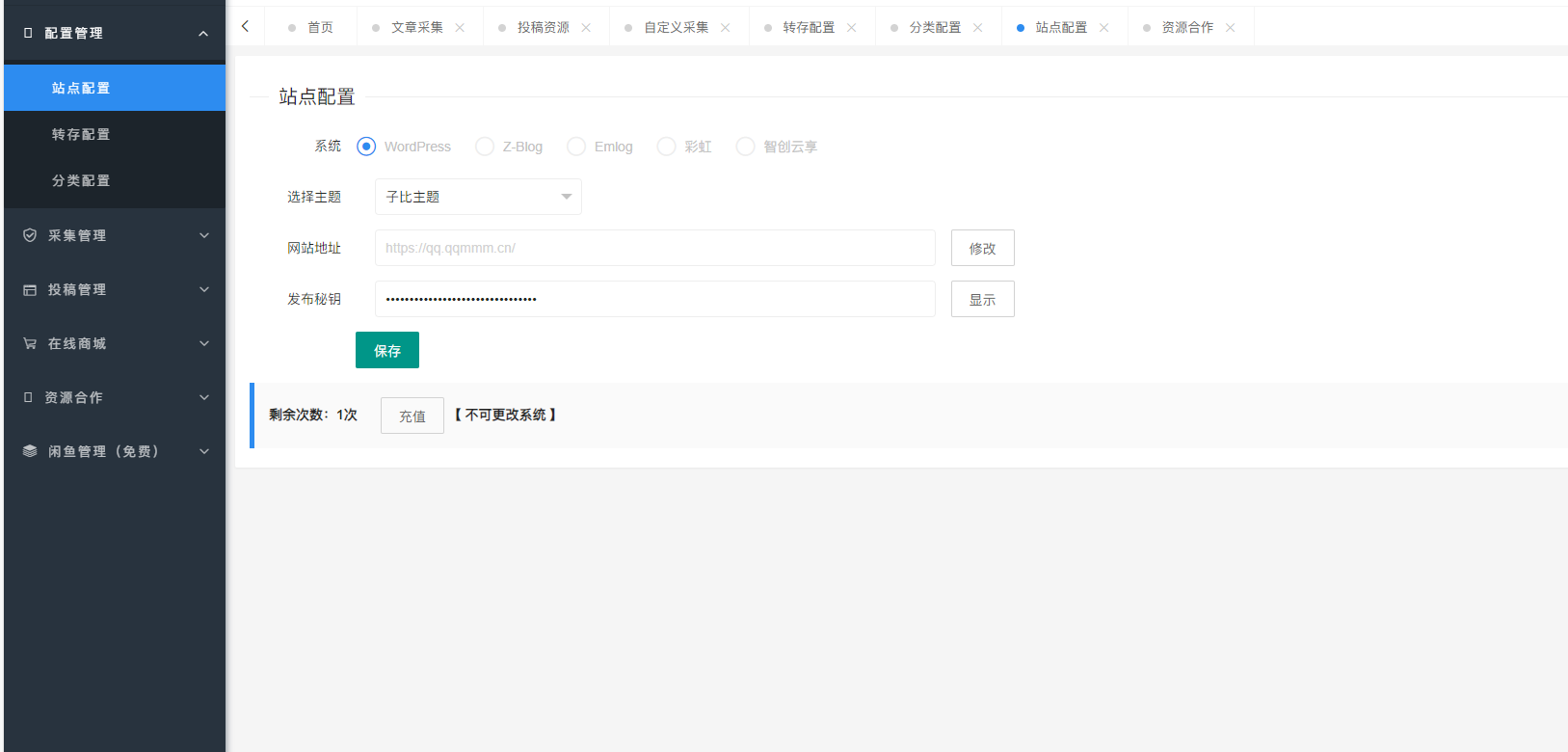This screenshot has width=1568, height=752.
Task: Choose the Z-Blog radio option
Action: coord(485,147)
